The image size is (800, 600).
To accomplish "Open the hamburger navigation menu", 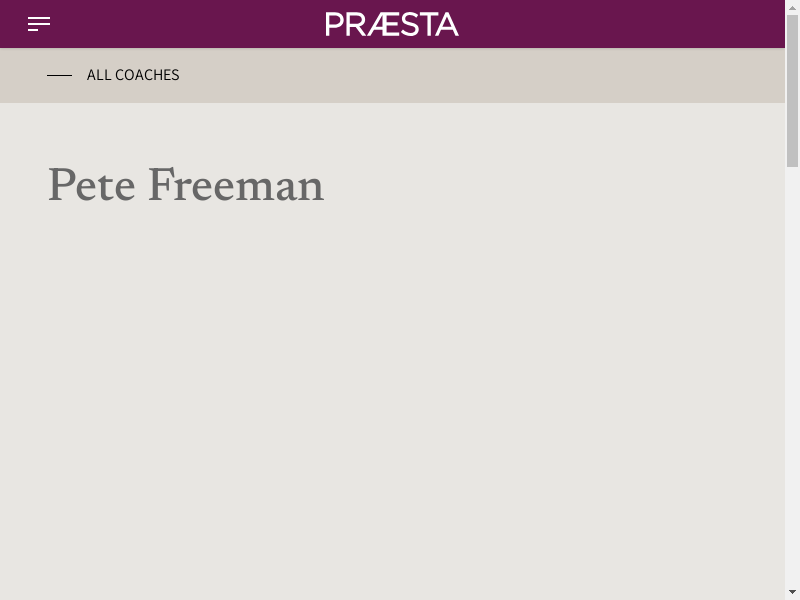I will (x=39, y=24).
